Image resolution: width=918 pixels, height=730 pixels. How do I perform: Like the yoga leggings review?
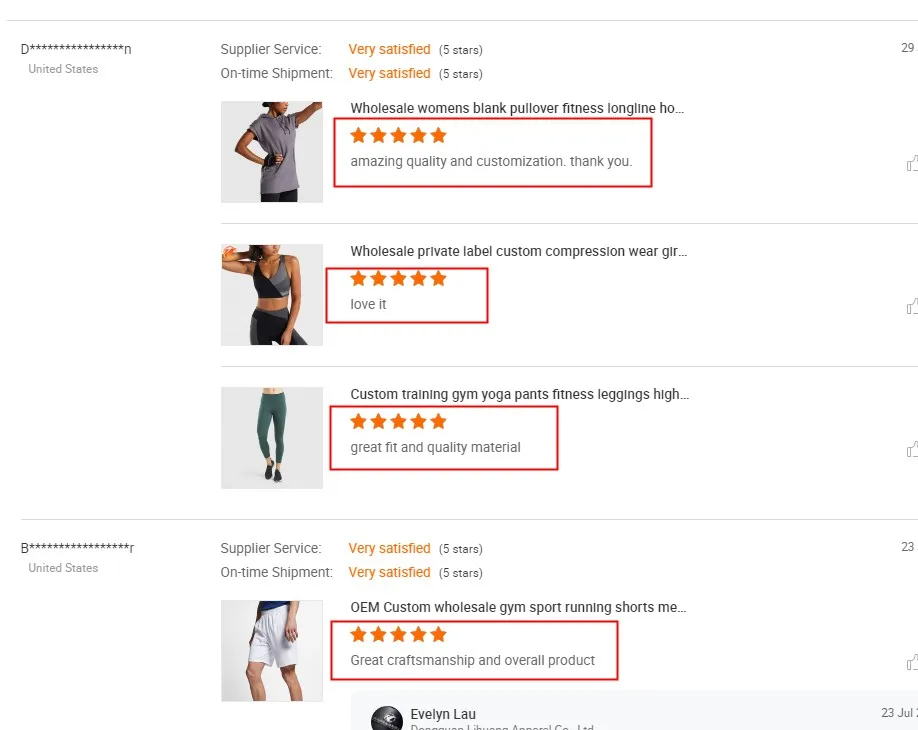(912, 449)
